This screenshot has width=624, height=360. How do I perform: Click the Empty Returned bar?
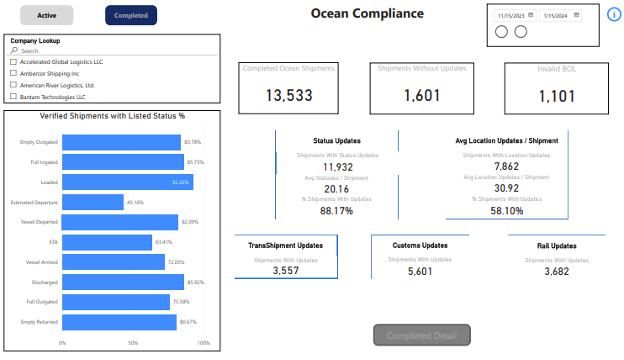click(119, 322)
